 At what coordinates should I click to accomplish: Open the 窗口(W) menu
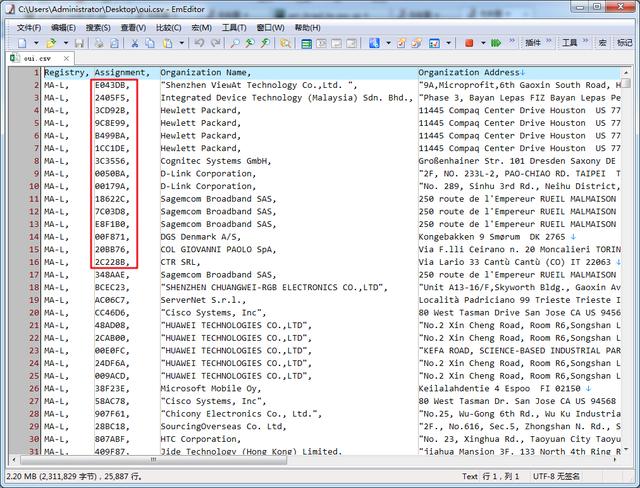270,28
